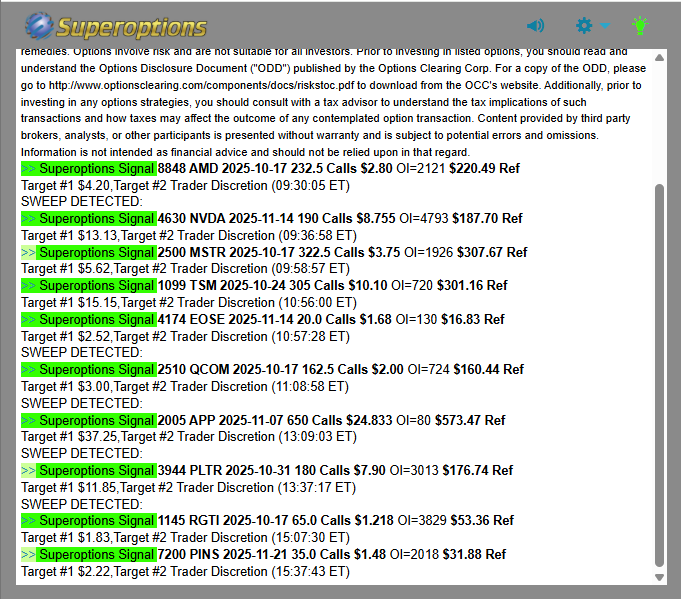The width and height of the screenshot is (681, 599).
Task: Click the Superoptions wordmark in the header
Action: coord(130,26)
